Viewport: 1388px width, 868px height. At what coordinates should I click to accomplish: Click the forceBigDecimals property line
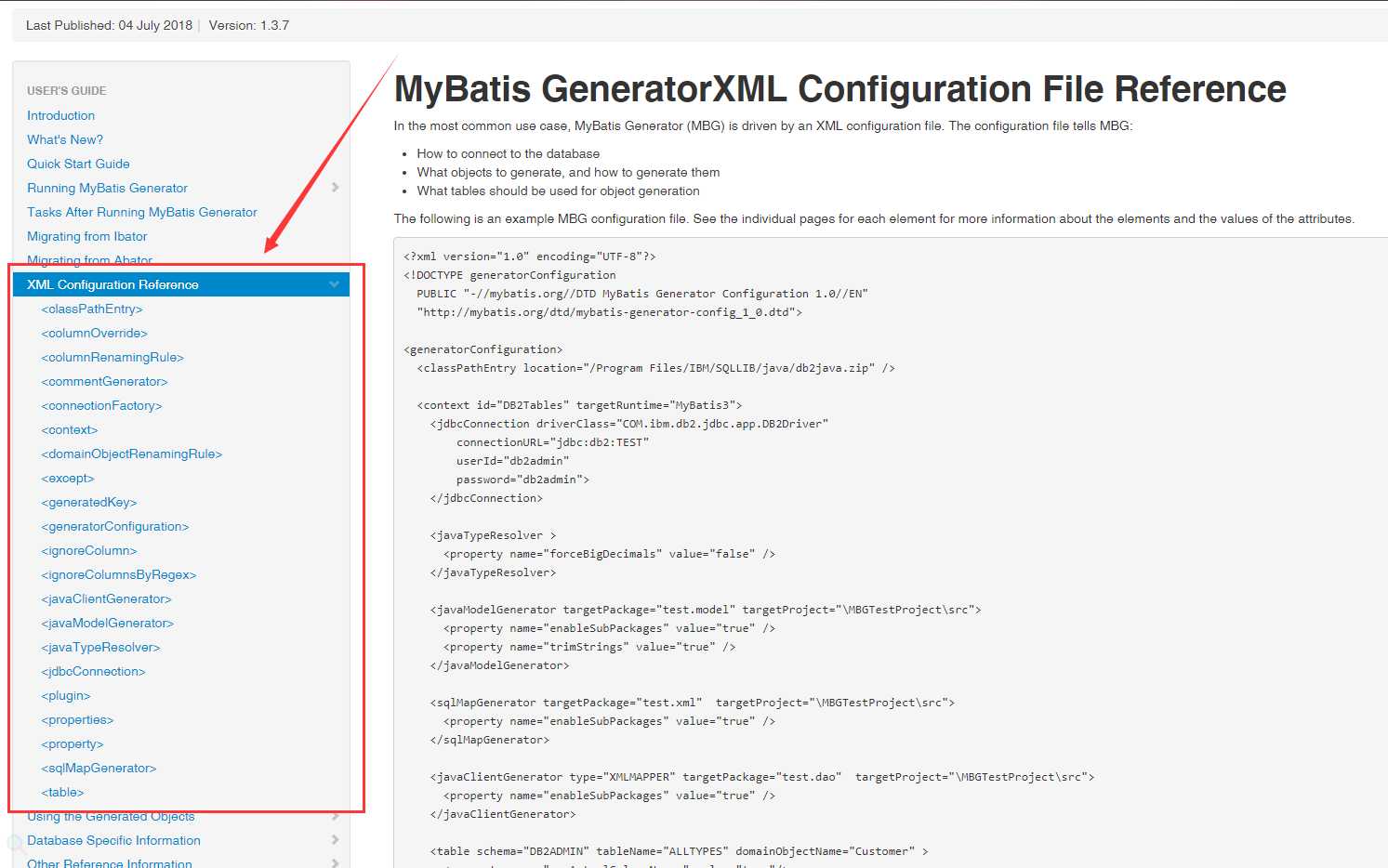point(609,554)
